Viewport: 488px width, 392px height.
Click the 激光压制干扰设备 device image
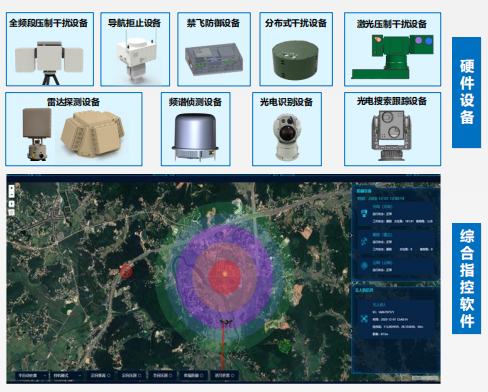(393, 57)
